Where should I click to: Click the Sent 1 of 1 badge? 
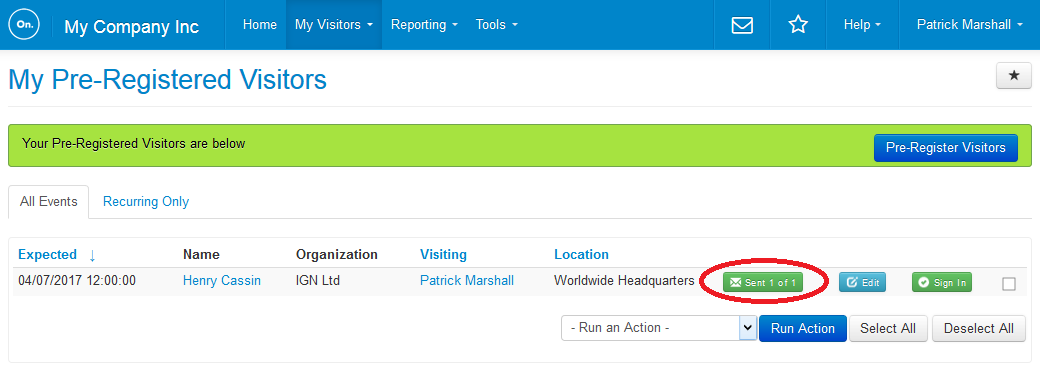point(763,282)
